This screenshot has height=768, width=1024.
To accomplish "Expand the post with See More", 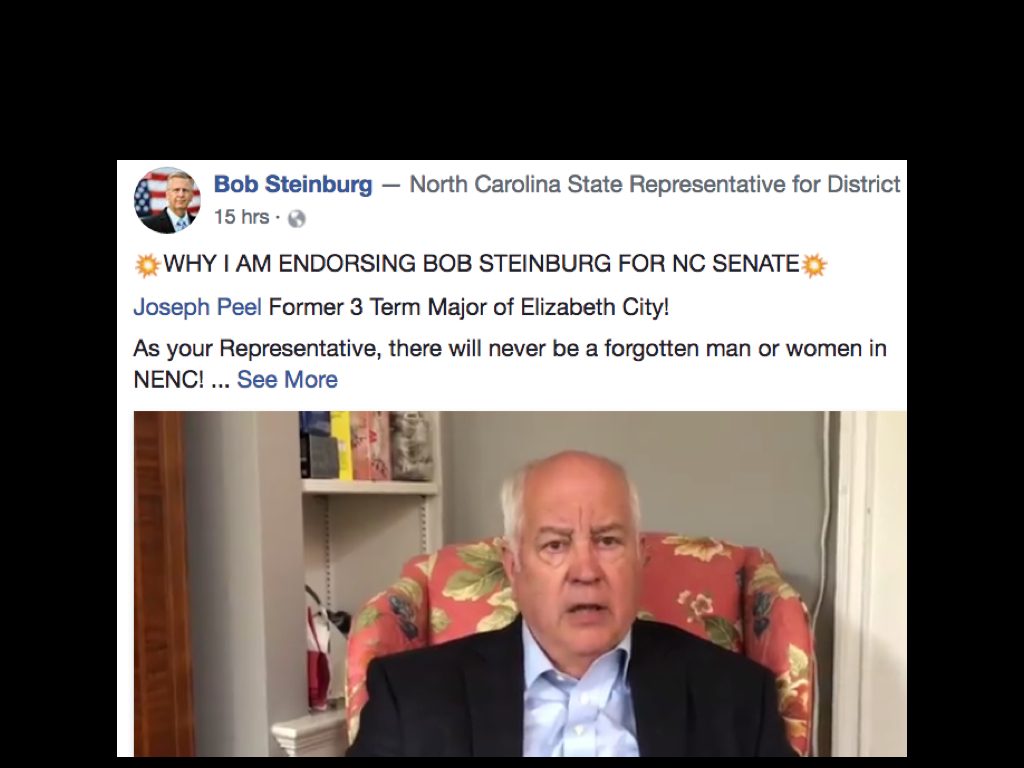I will click(x=287, y=379).
